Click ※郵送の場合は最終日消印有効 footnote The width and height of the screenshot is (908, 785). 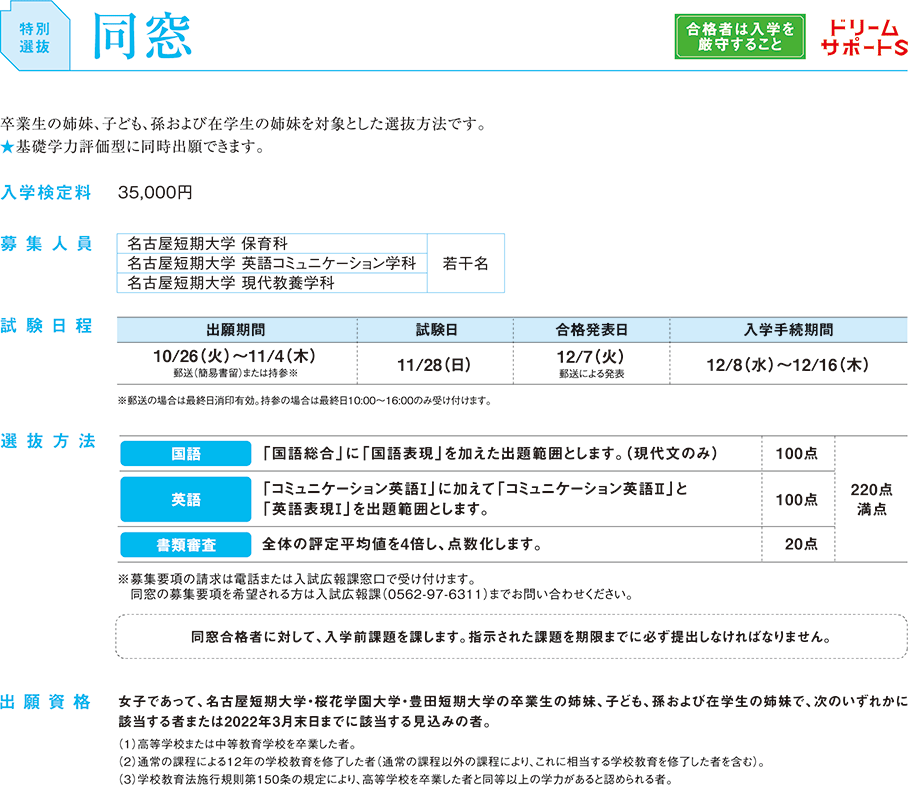[x=305, y=401]
